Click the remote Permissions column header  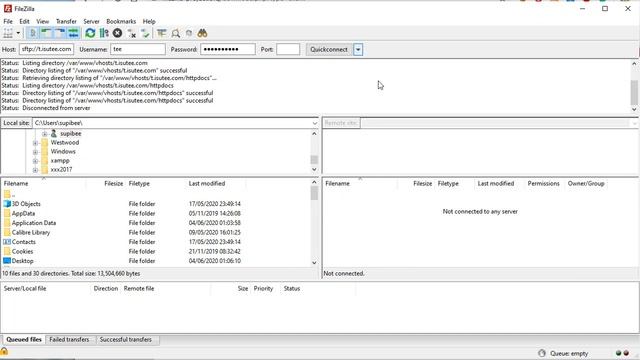click(x=543, y=184)
